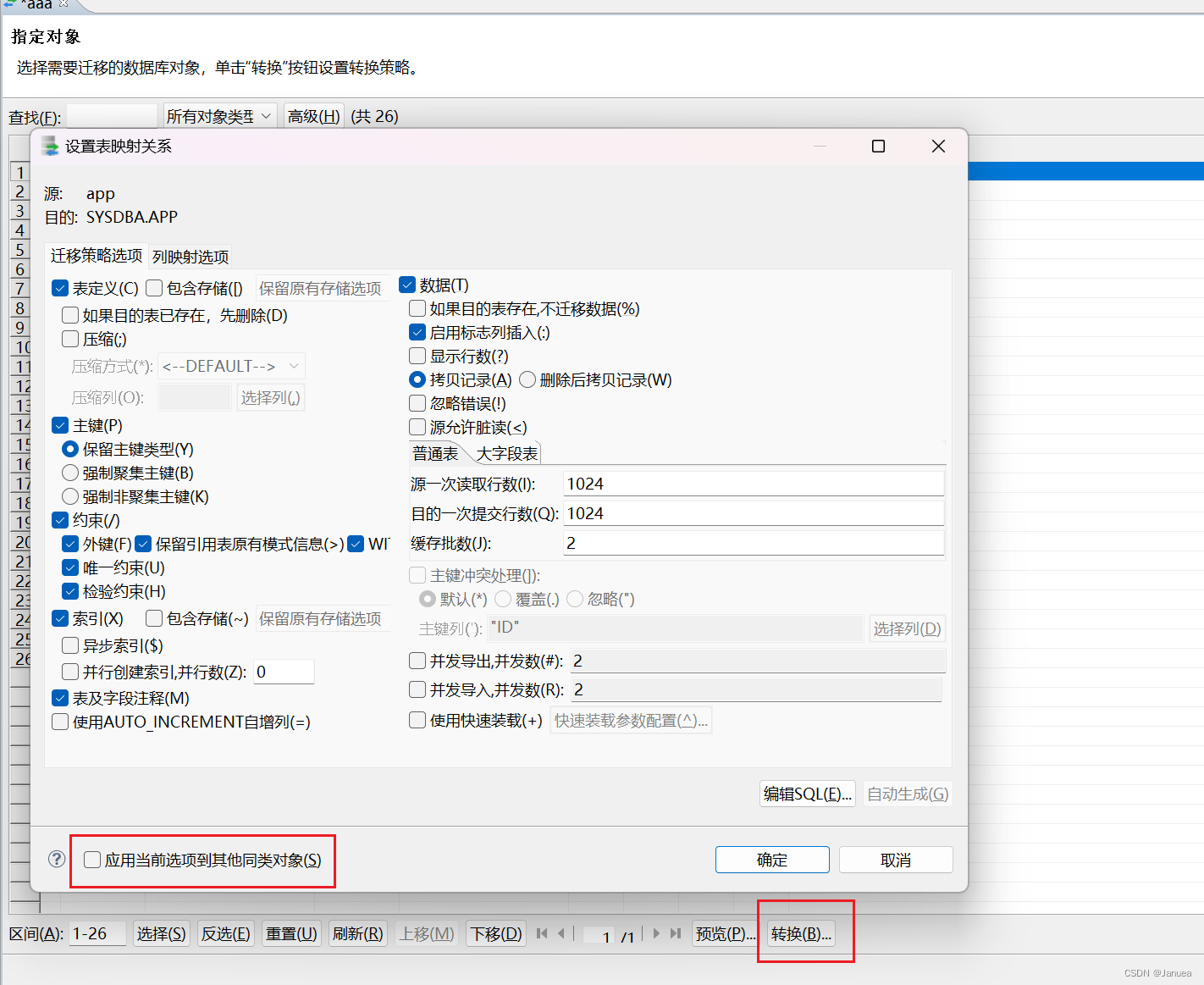Select 强制聚集主键(B) radio option
The height and width of the screenshot is (985, 1204).
70,473
